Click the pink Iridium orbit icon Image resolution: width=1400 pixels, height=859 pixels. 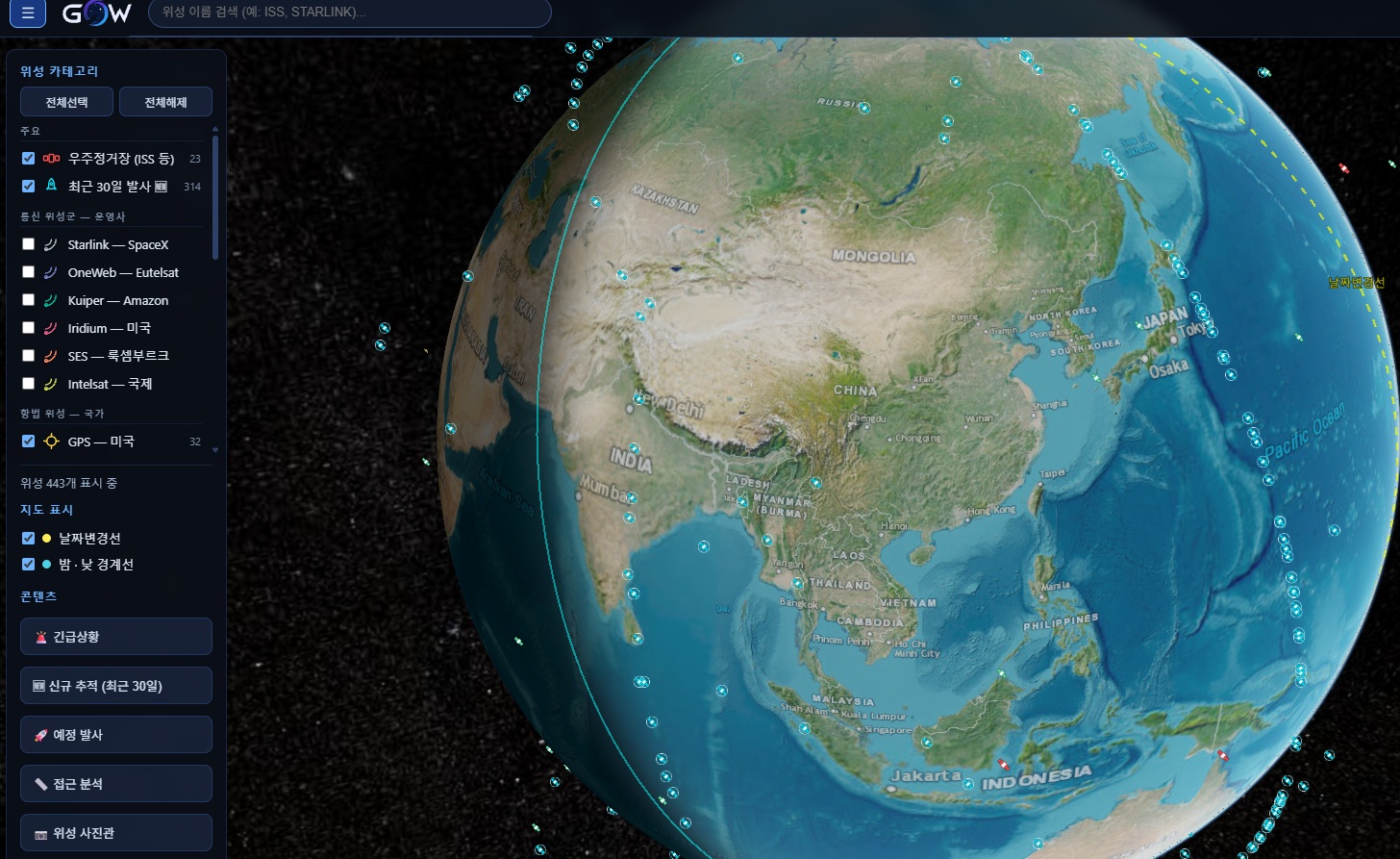[52, 328]
